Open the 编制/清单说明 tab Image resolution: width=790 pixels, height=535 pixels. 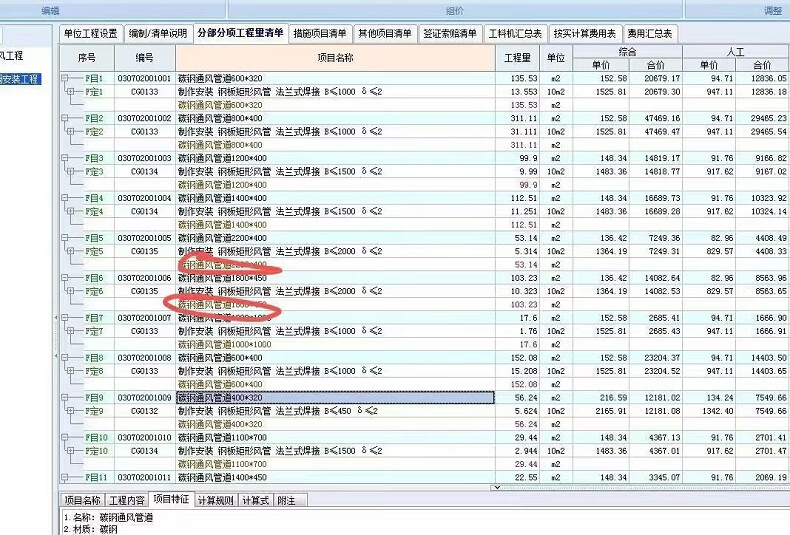click(157, 33)
